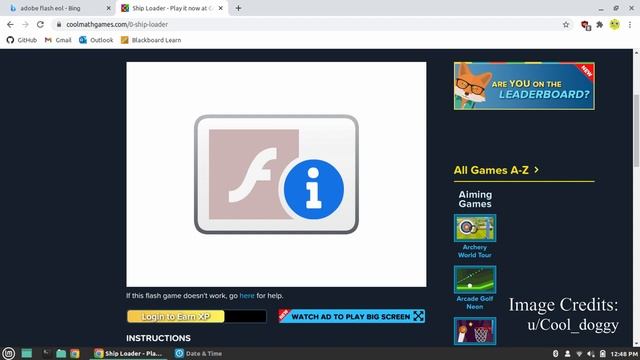Image resolution: width=640 pixels, height=360 pixels.
Task: Open the Gmail bookmark
Action: pyautogui.click(x=58, y=40)
